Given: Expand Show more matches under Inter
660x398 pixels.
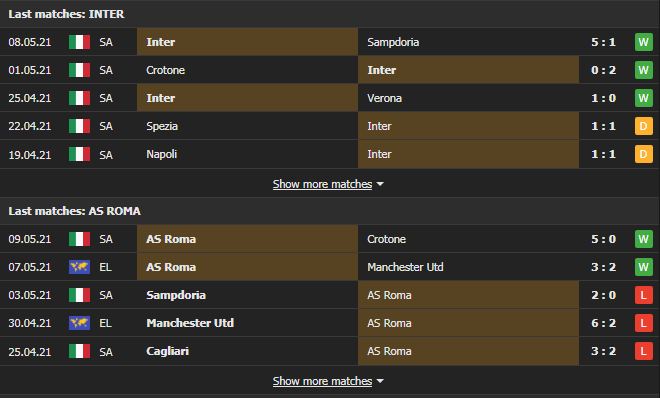Looking at the screenshot, I should [x=322, y=184].
